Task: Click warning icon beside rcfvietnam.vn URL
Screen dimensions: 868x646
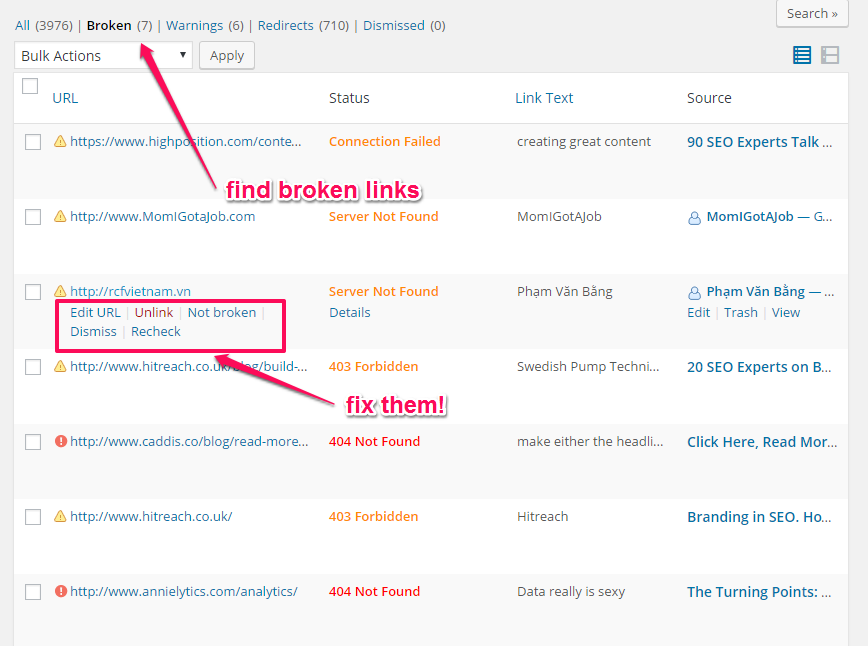Action: coord(60,291)
